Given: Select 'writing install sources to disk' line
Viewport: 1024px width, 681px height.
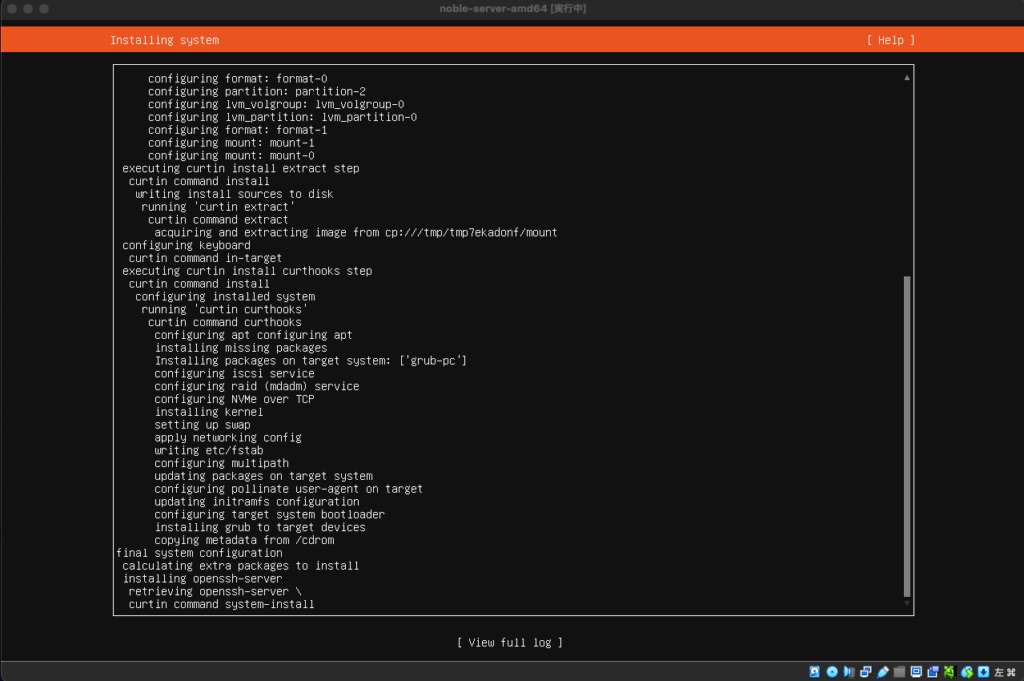Looking at the screenshot, I should tap(234, 194).
